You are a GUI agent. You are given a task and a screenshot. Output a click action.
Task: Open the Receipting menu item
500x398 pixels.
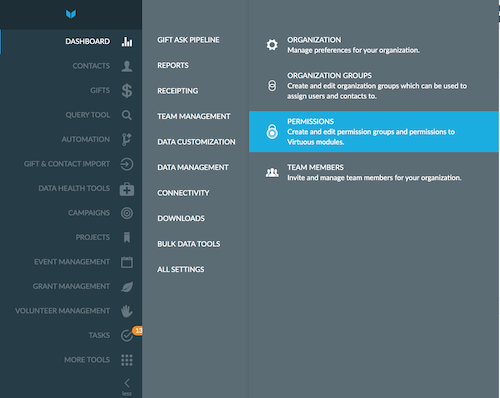(178, 91)
